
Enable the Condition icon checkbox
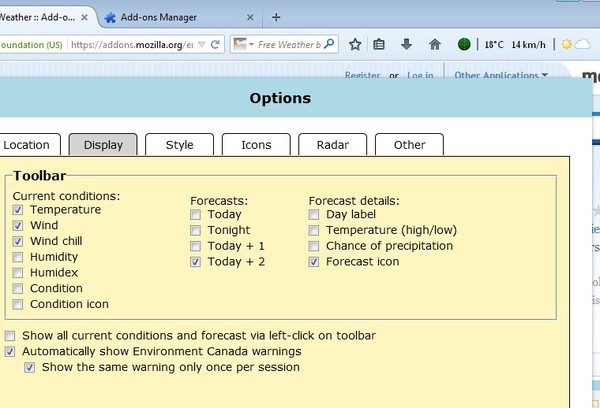pos(18,304)
